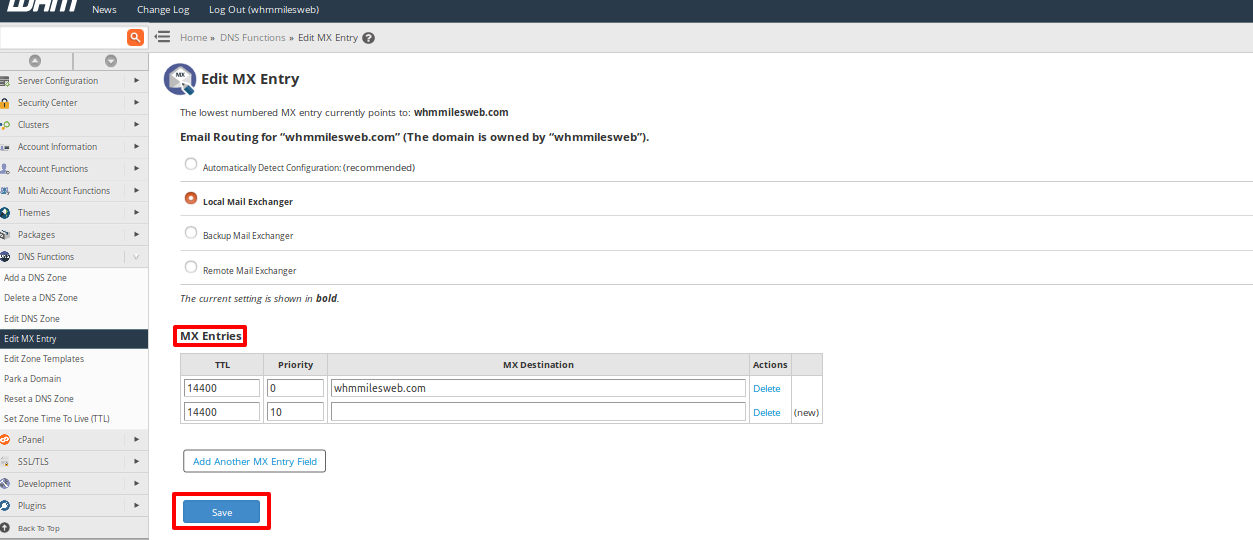Viewport: 1253px width, 540px height.
Task: Go to DNS Functions breadcrumb
Action: (253, 38)
